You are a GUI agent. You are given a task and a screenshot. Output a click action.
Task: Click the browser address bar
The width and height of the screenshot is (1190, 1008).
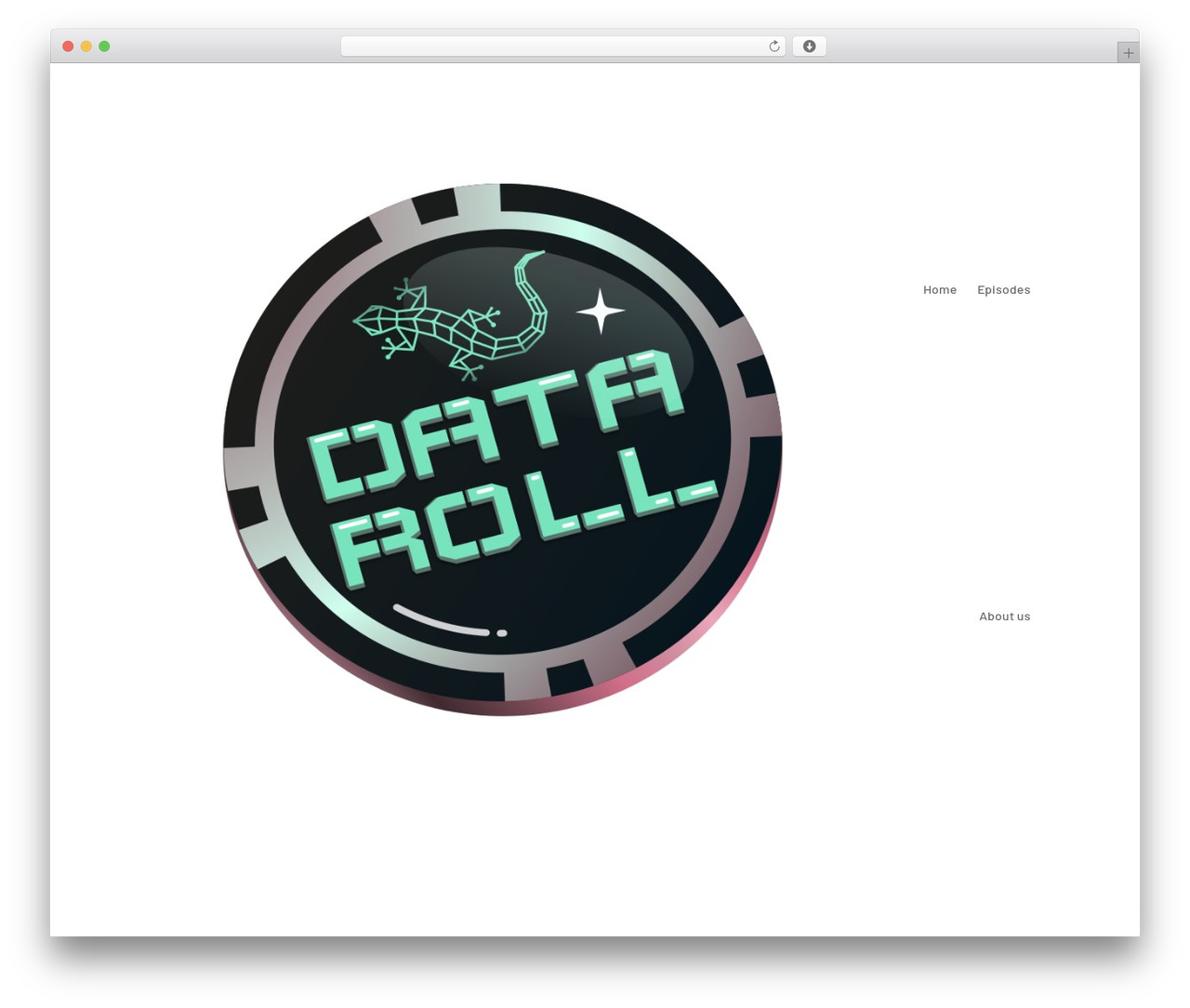[x=563, y=46]
